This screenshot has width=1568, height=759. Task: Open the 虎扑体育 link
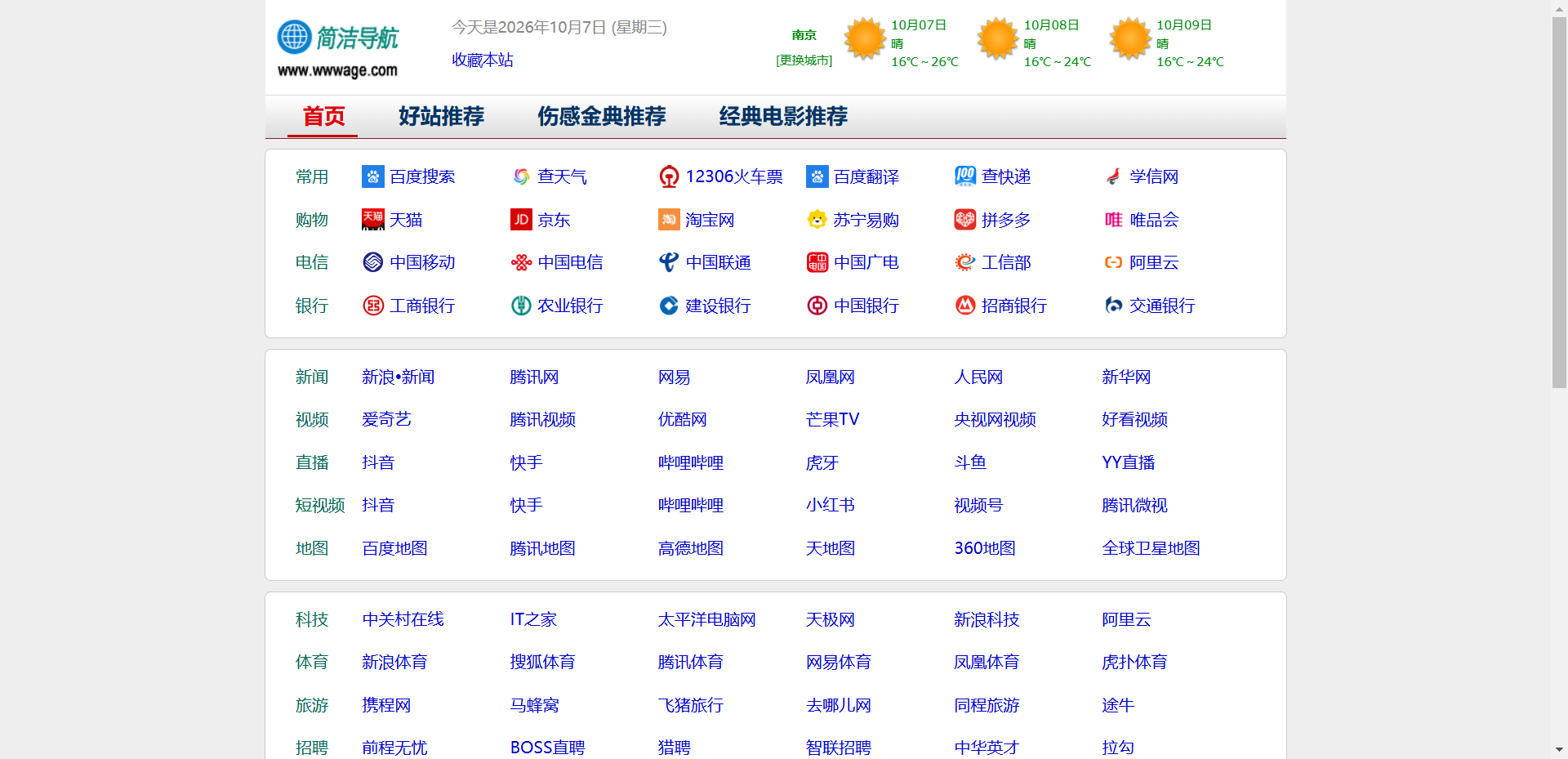1134,662
